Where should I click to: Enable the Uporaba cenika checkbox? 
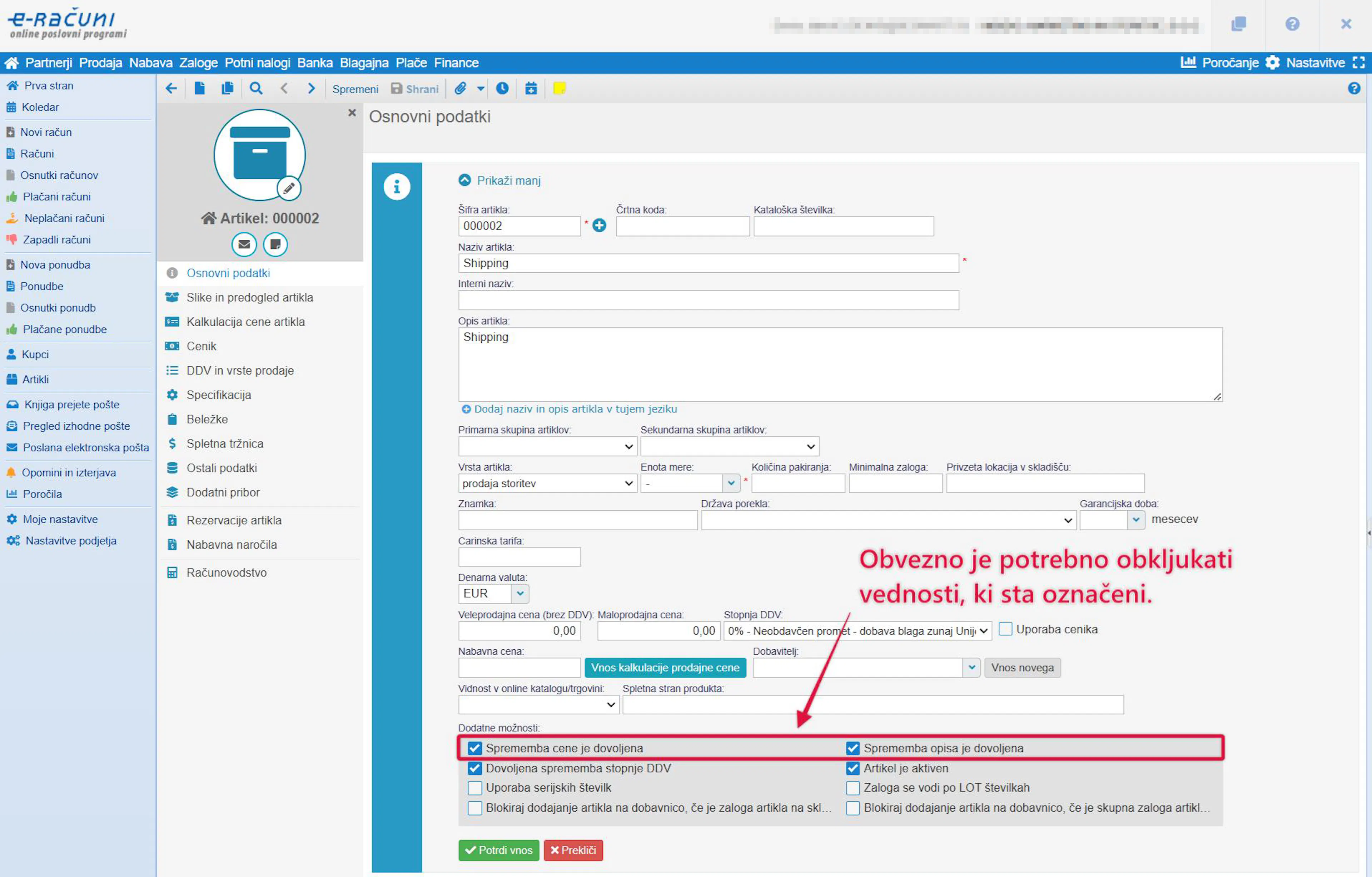(1006, 629)
